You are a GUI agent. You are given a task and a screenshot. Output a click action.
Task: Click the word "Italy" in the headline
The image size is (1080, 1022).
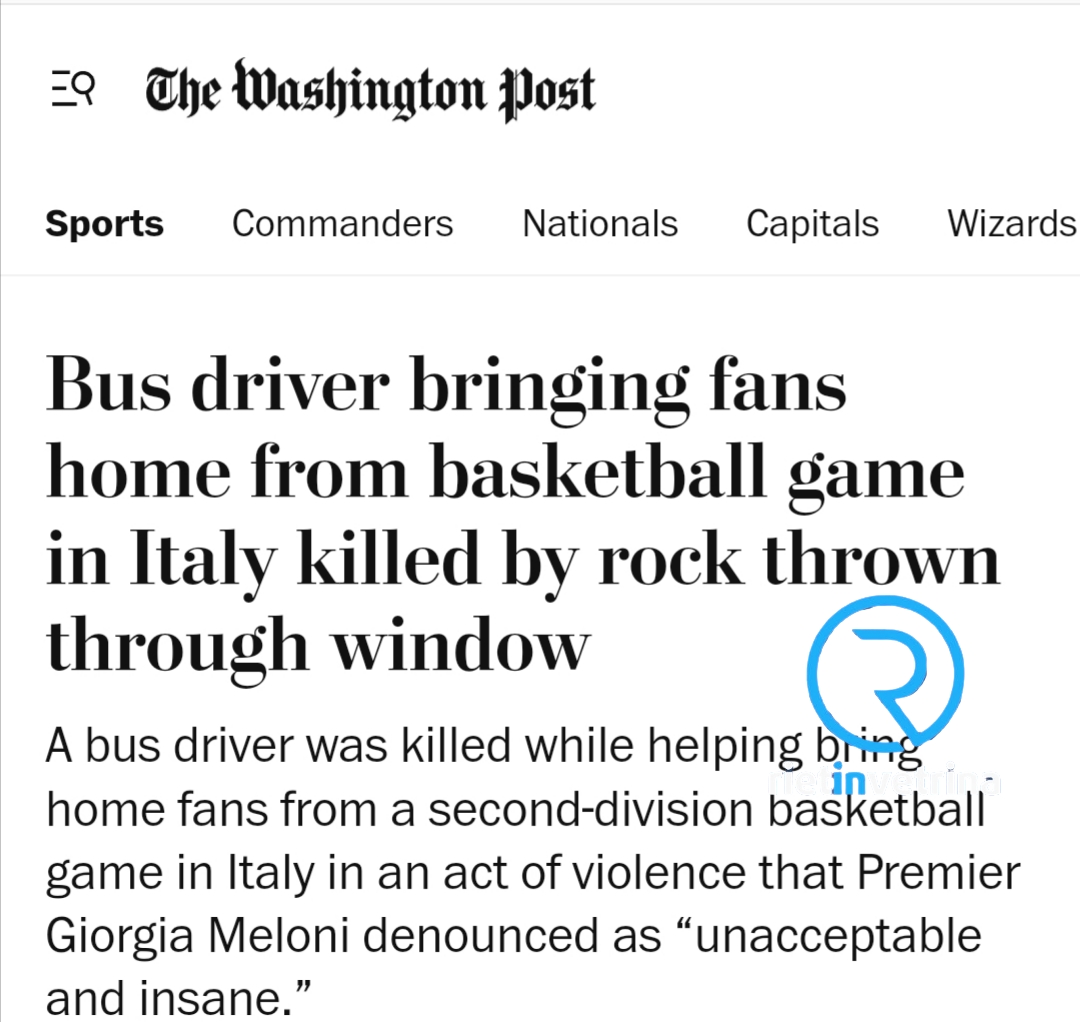tap(202, 561)
